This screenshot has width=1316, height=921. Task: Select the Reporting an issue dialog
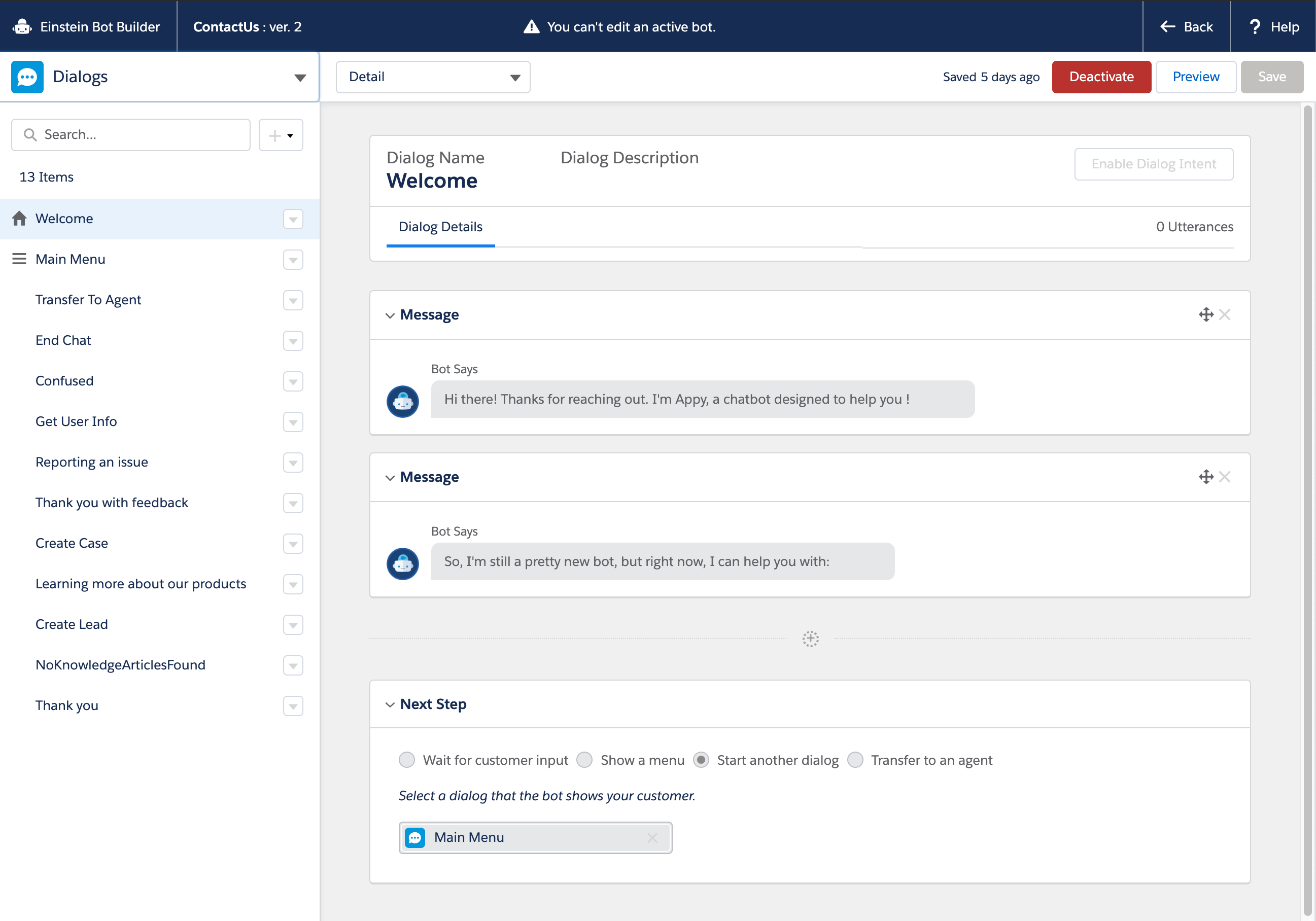159,462
